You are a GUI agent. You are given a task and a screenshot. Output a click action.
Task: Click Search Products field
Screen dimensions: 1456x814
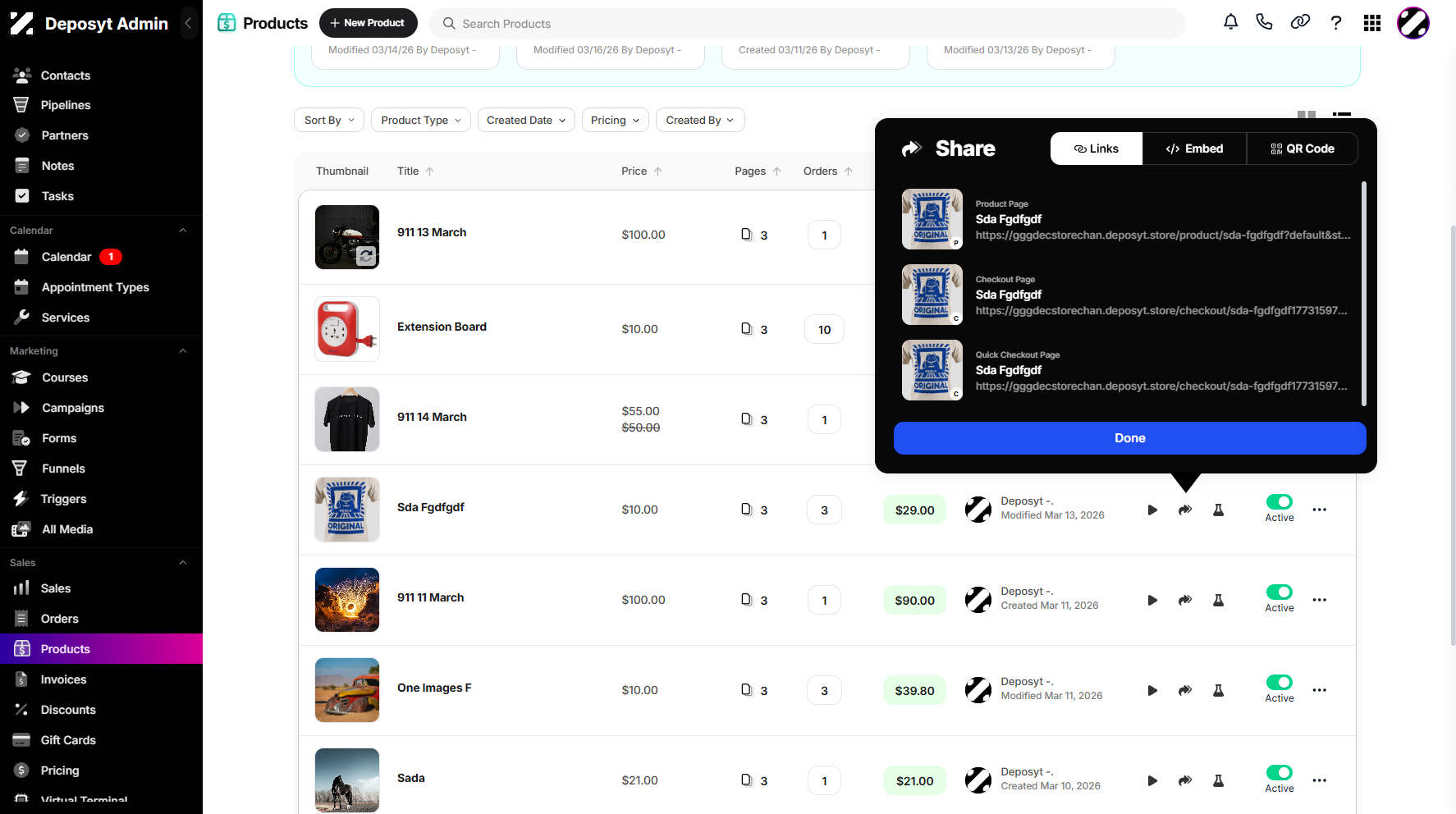(x=808, y=24)
